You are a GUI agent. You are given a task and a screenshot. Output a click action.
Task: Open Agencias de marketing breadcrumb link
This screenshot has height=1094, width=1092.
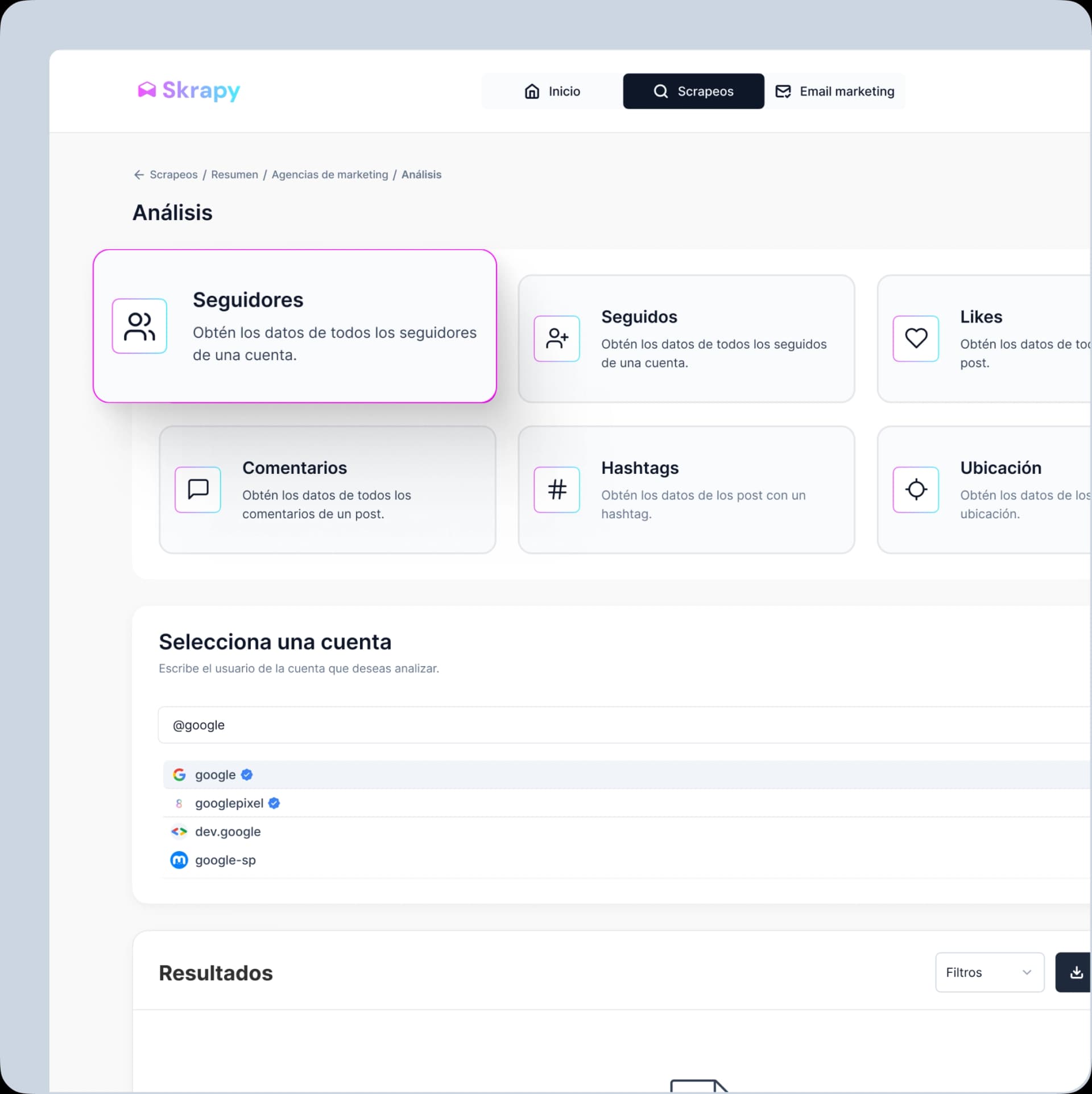click(x=330, y=175)
